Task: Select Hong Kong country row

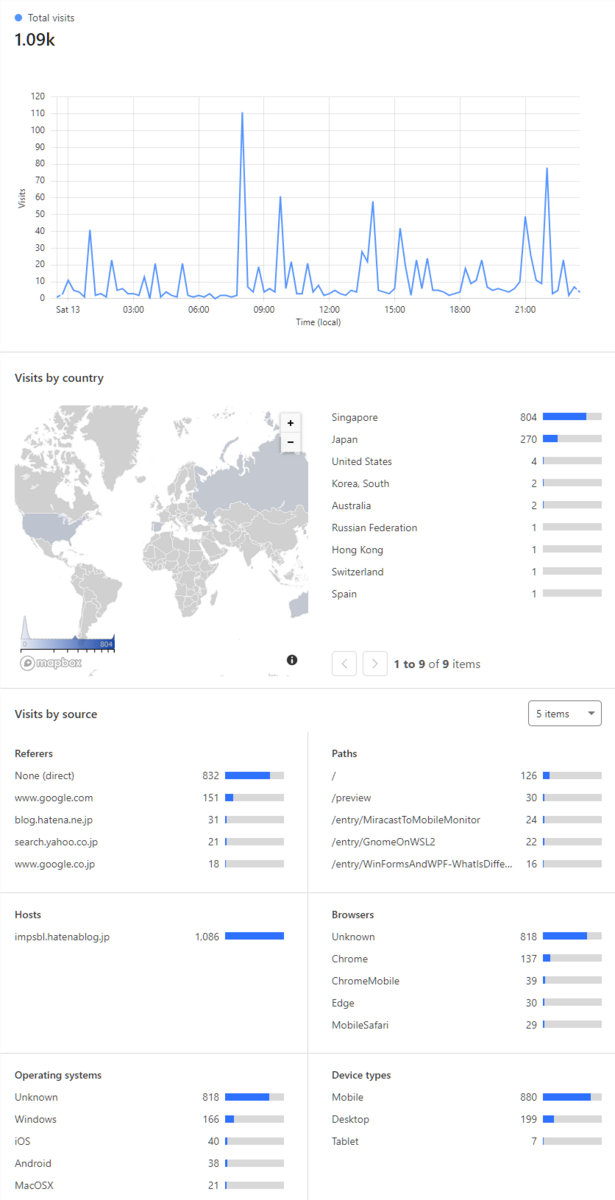Action: 467,549
